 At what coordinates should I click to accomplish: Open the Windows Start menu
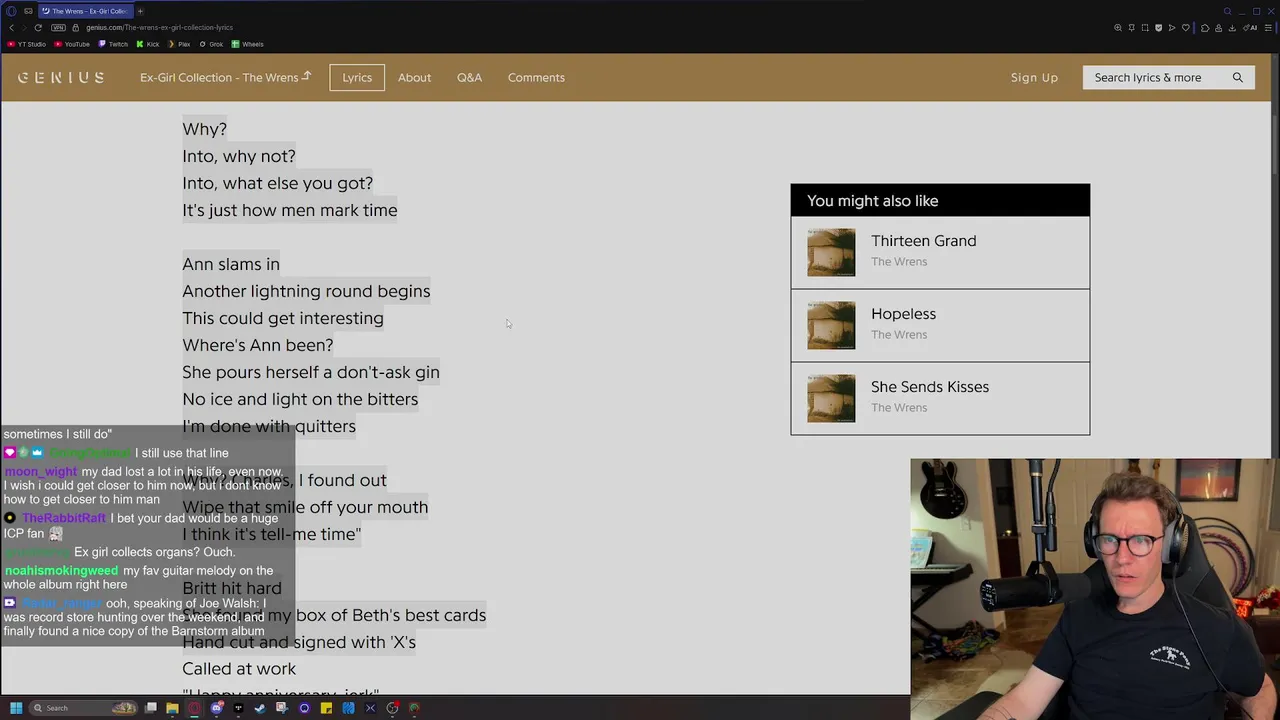16,708
